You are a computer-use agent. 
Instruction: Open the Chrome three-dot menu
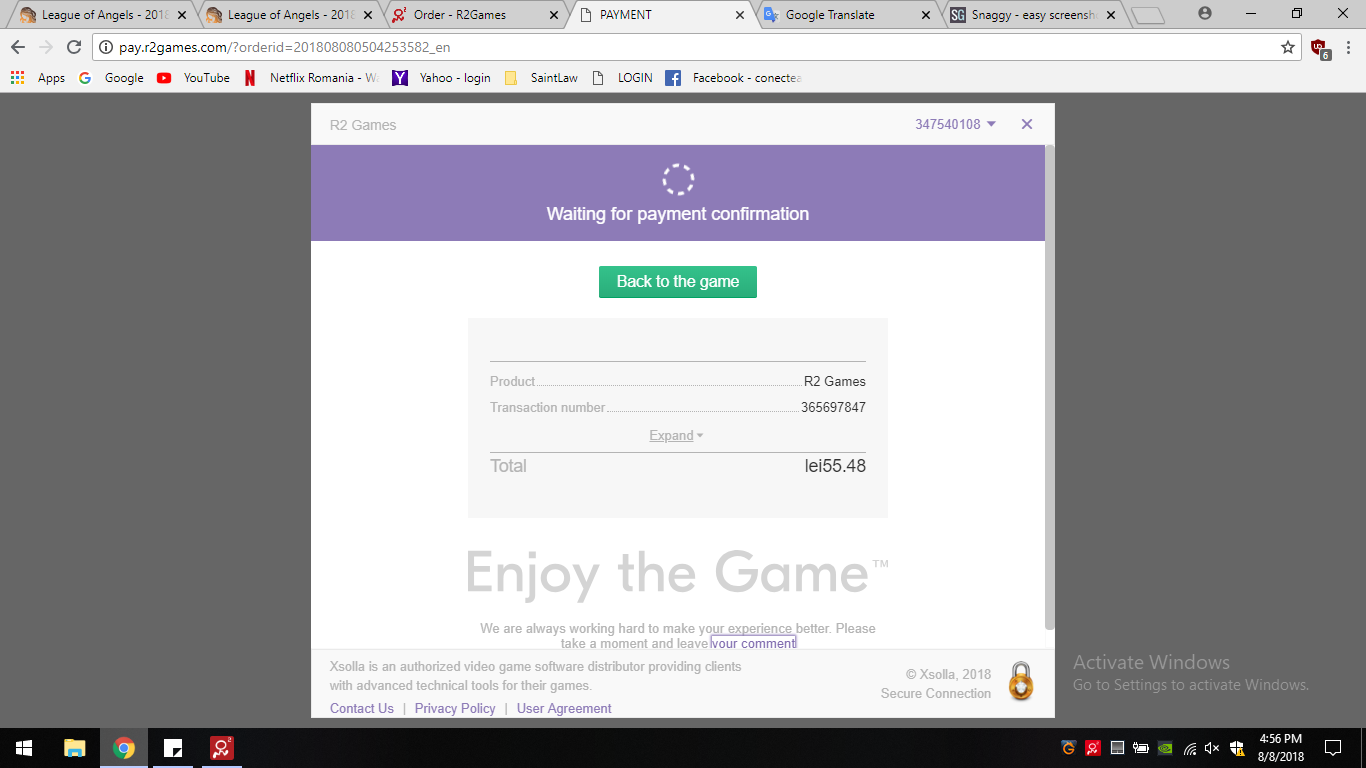(1347, 47)
